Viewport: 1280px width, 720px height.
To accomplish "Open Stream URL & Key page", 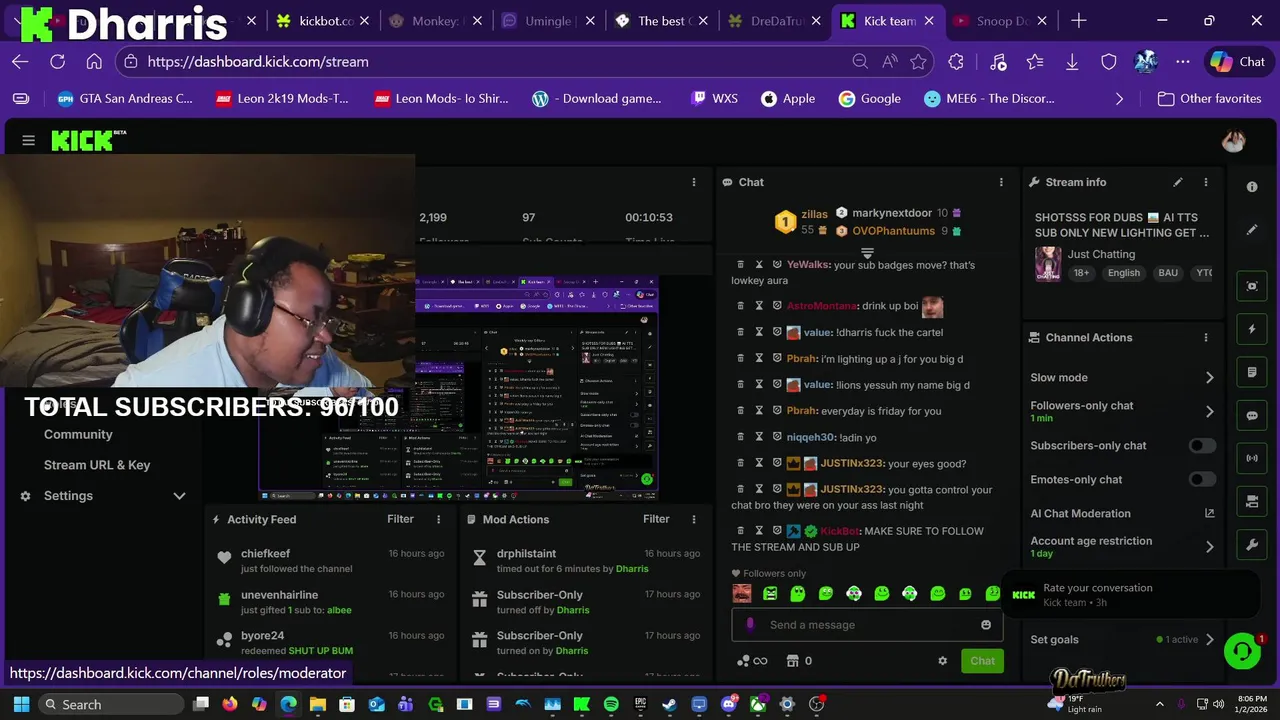I will [x=97, y=465].
